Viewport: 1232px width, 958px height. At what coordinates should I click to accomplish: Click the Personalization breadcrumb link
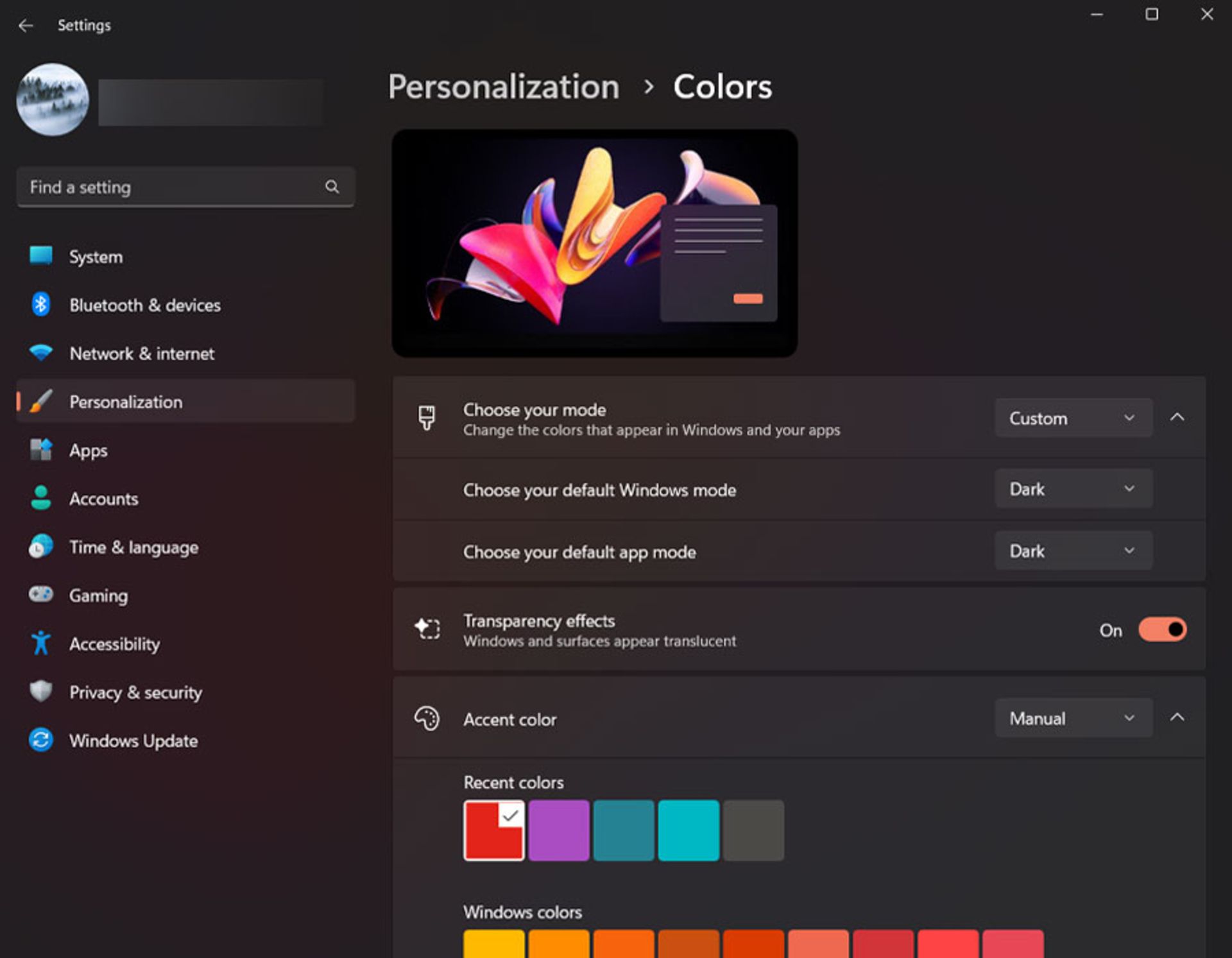click(x=504, y=87)
